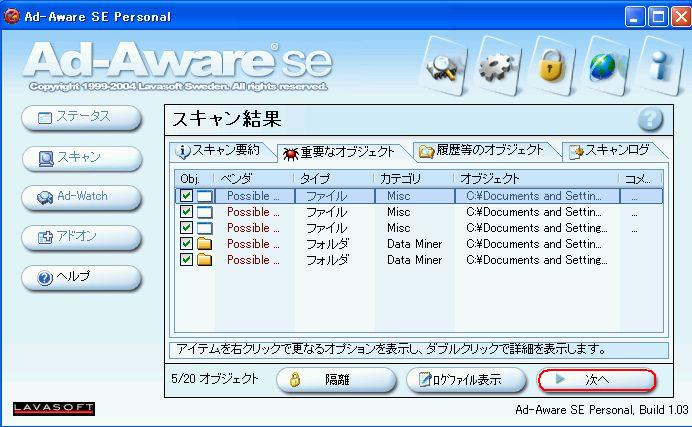Click the round help question-mark icon
This screenshot has height=427, width=692.
point(651,119)
